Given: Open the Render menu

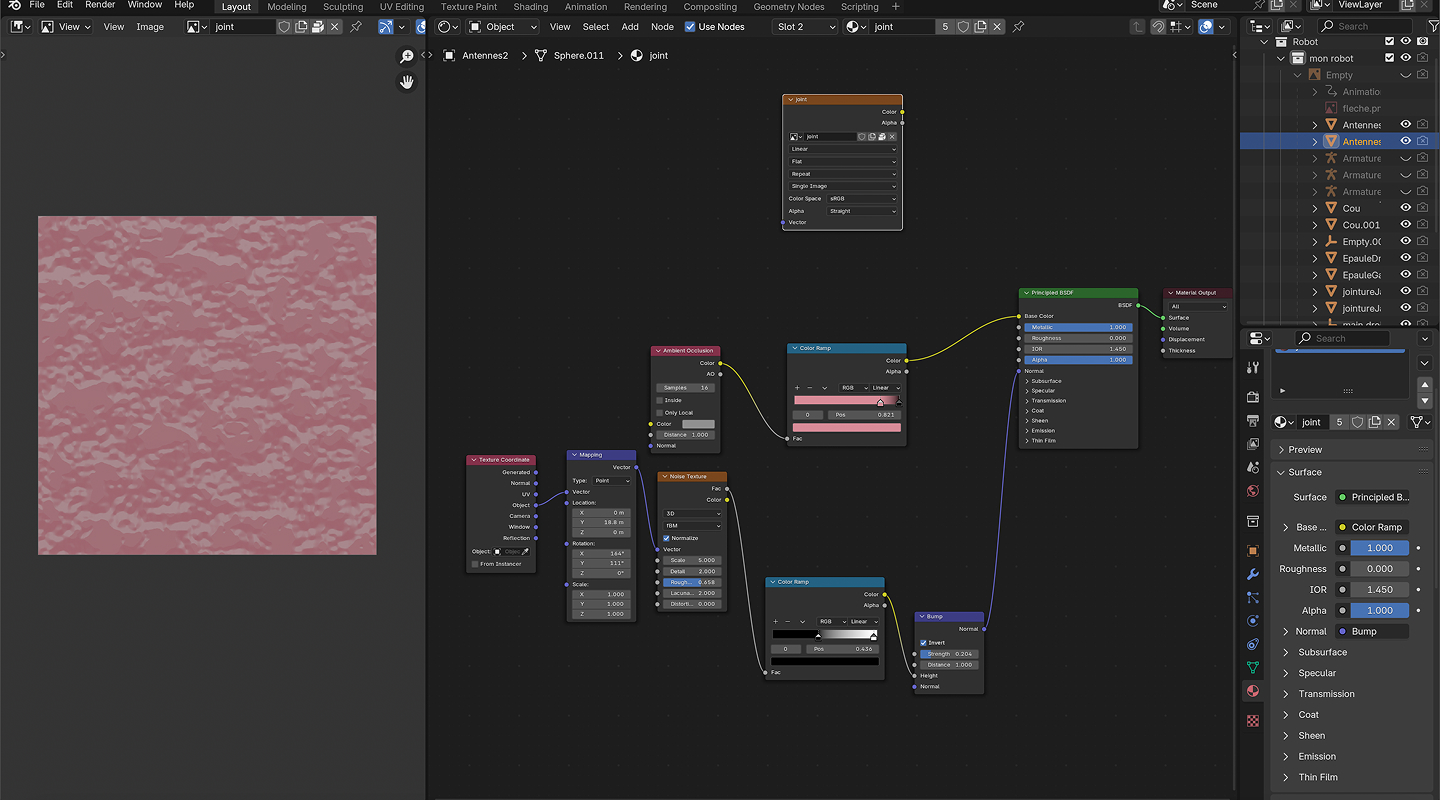Looking at the screenshot, I should 100,5.
